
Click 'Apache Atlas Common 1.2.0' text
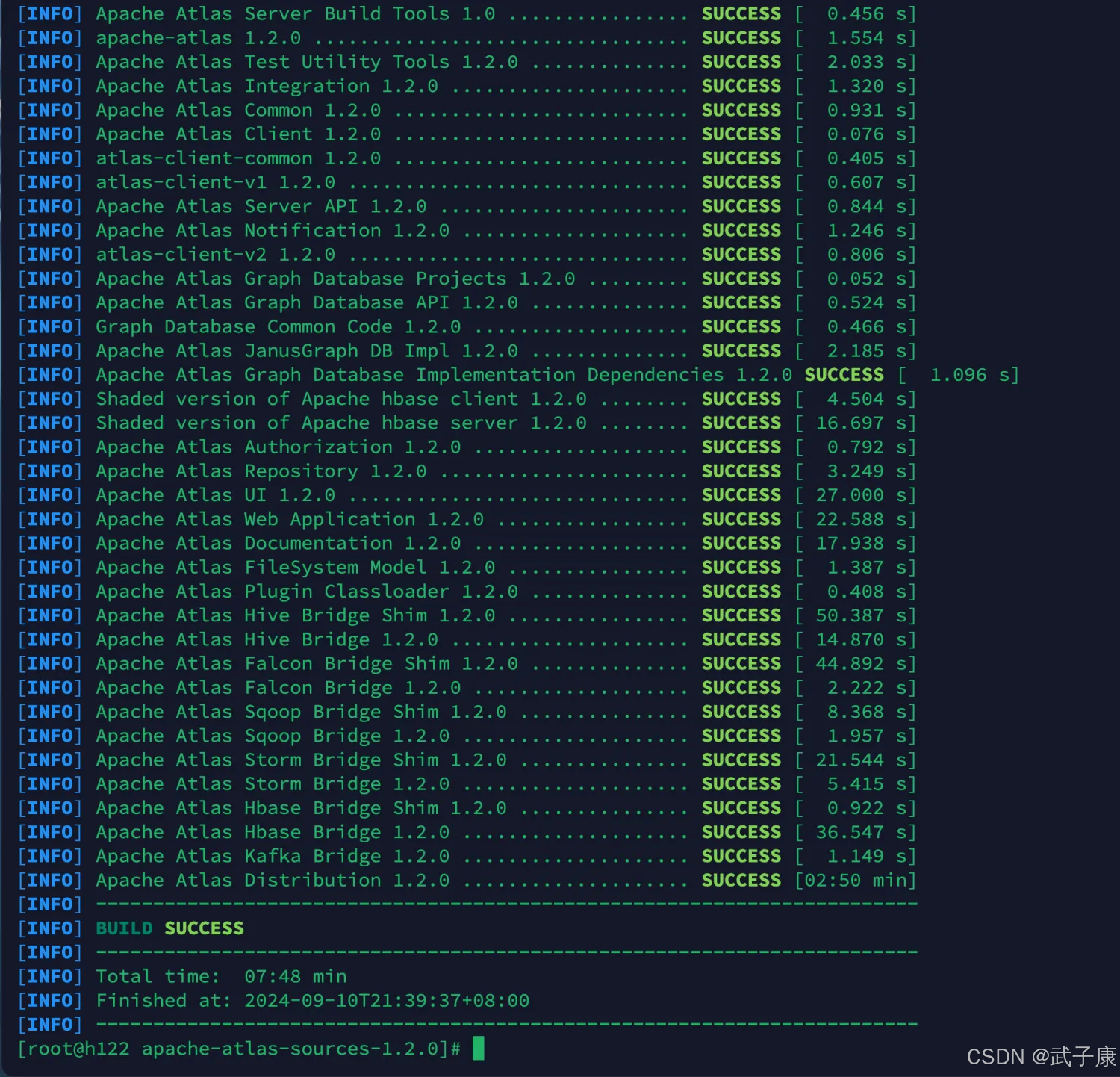[238, 111]
